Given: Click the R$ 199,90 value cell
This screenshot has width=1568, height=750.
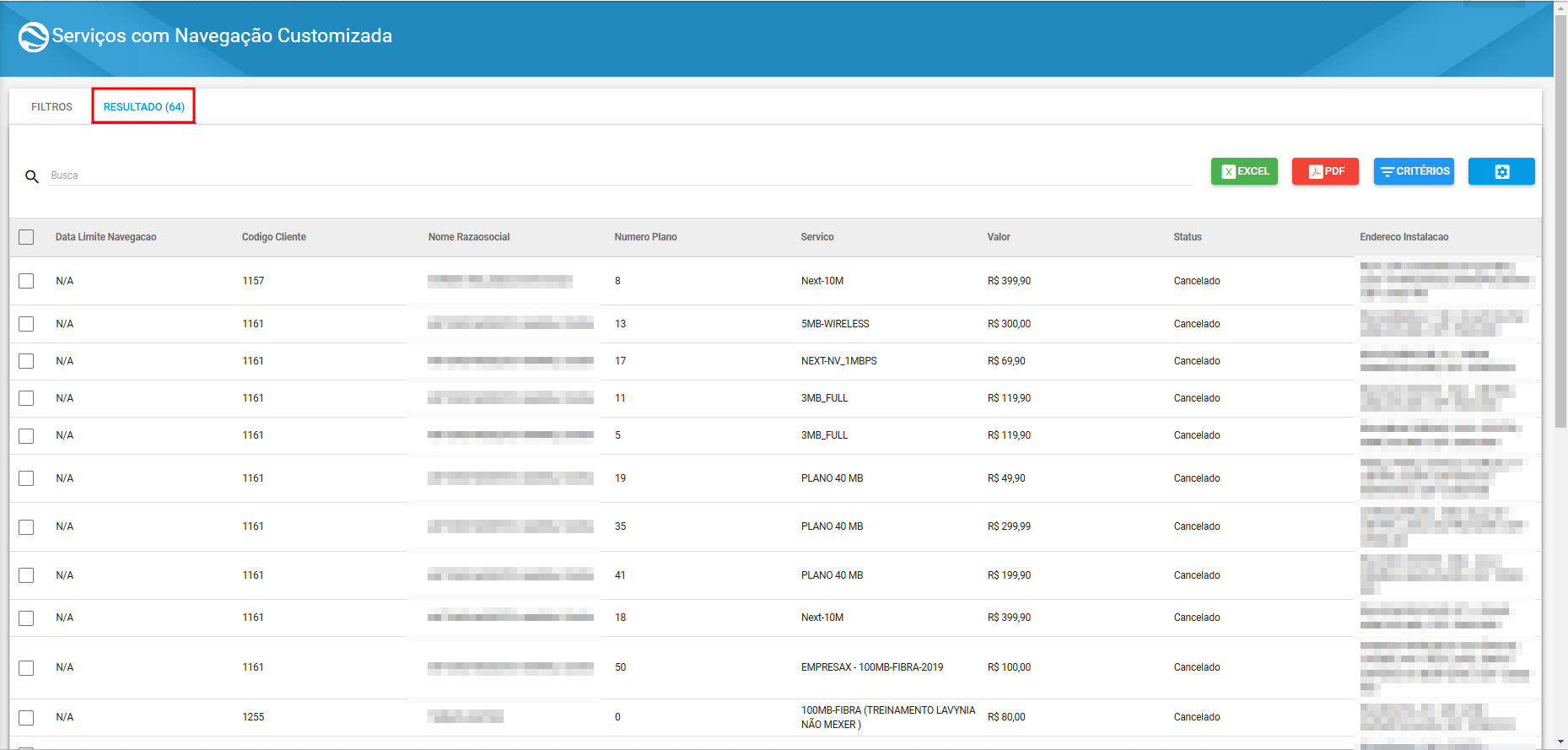Looking at the screenshot, I should 1010,575.
